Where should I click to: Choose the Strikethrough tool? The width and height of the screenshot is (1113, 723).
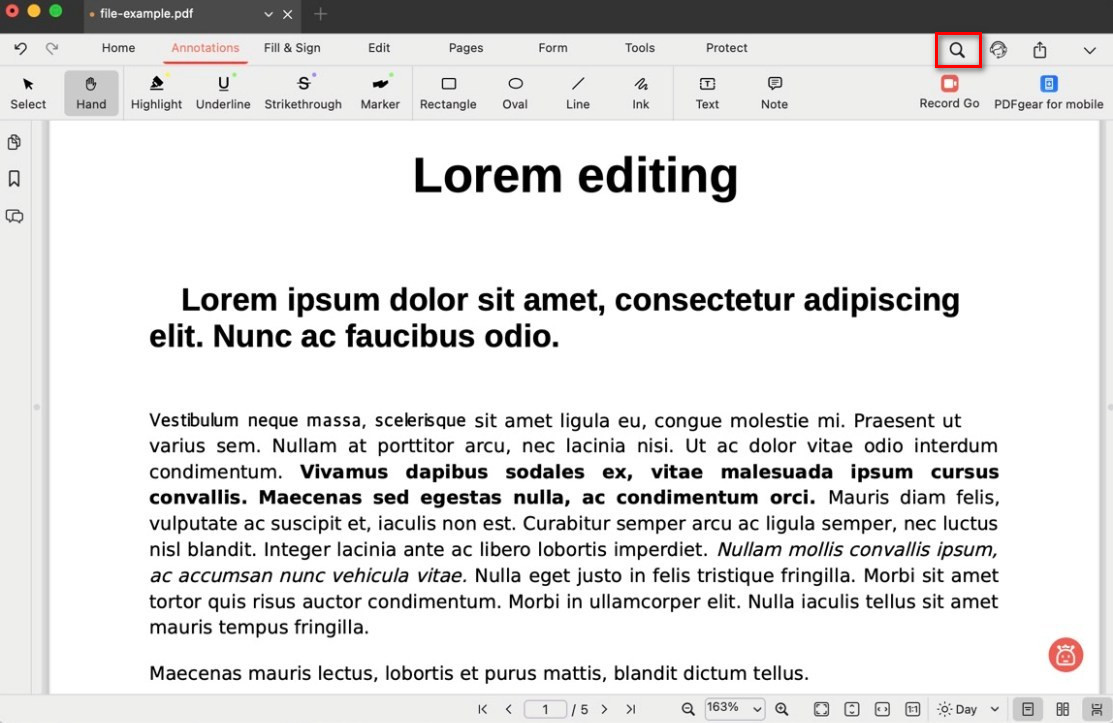(303, 92)
